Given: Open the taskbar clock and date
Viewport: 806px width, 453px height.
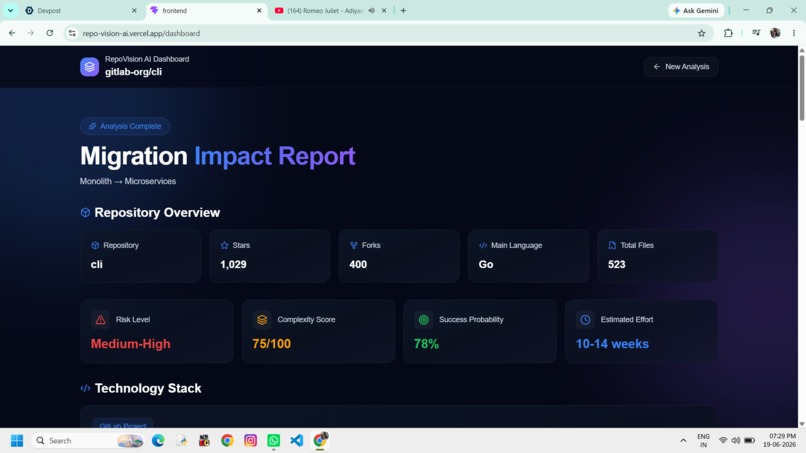Looking at the screenshot, I should coord(779,441).
